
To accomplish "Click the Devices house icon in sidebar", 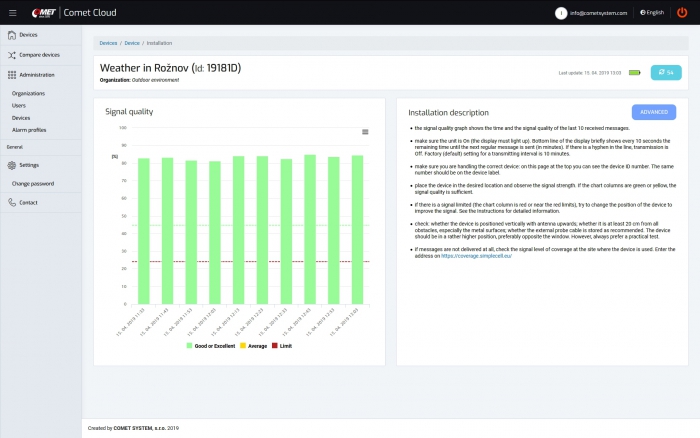I will pos(11,35).
